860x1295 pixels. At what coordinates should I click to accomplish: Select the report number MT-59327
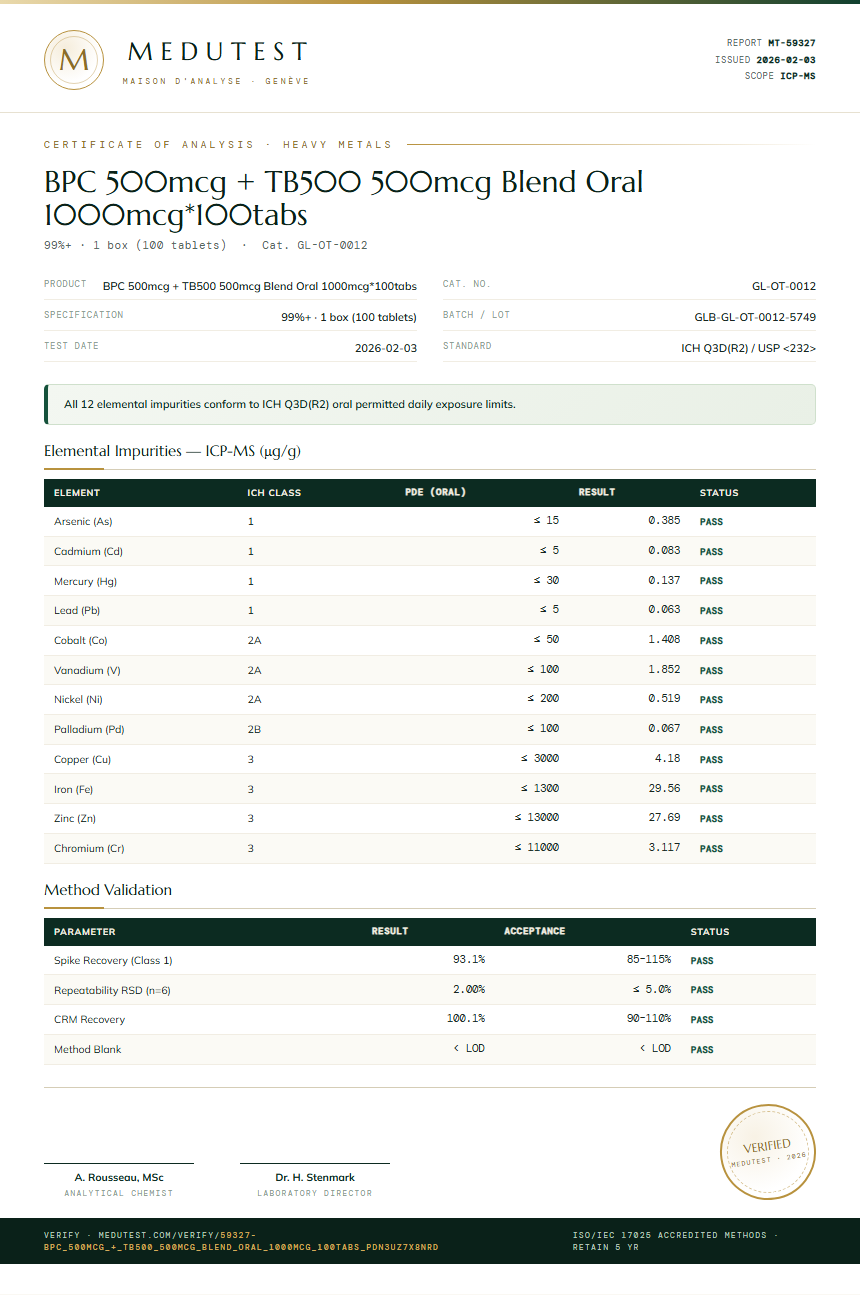(791, 43)
